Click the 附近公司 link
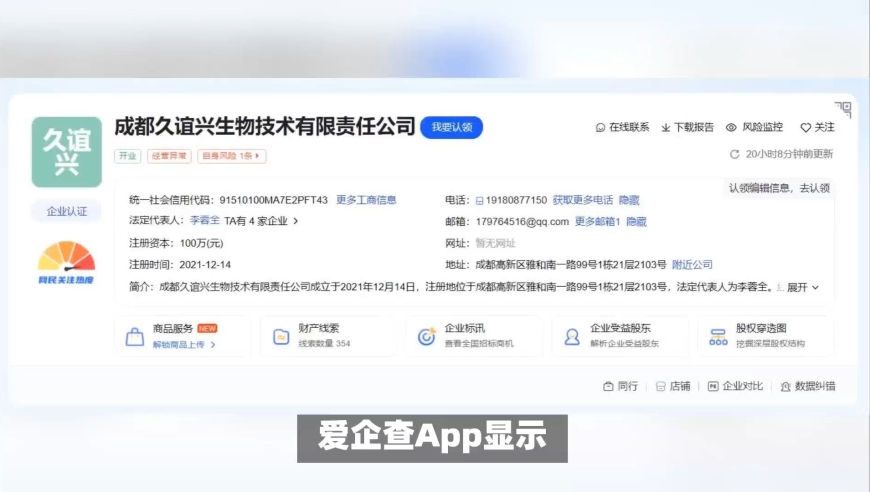The image size is (870, 492). 692,265
